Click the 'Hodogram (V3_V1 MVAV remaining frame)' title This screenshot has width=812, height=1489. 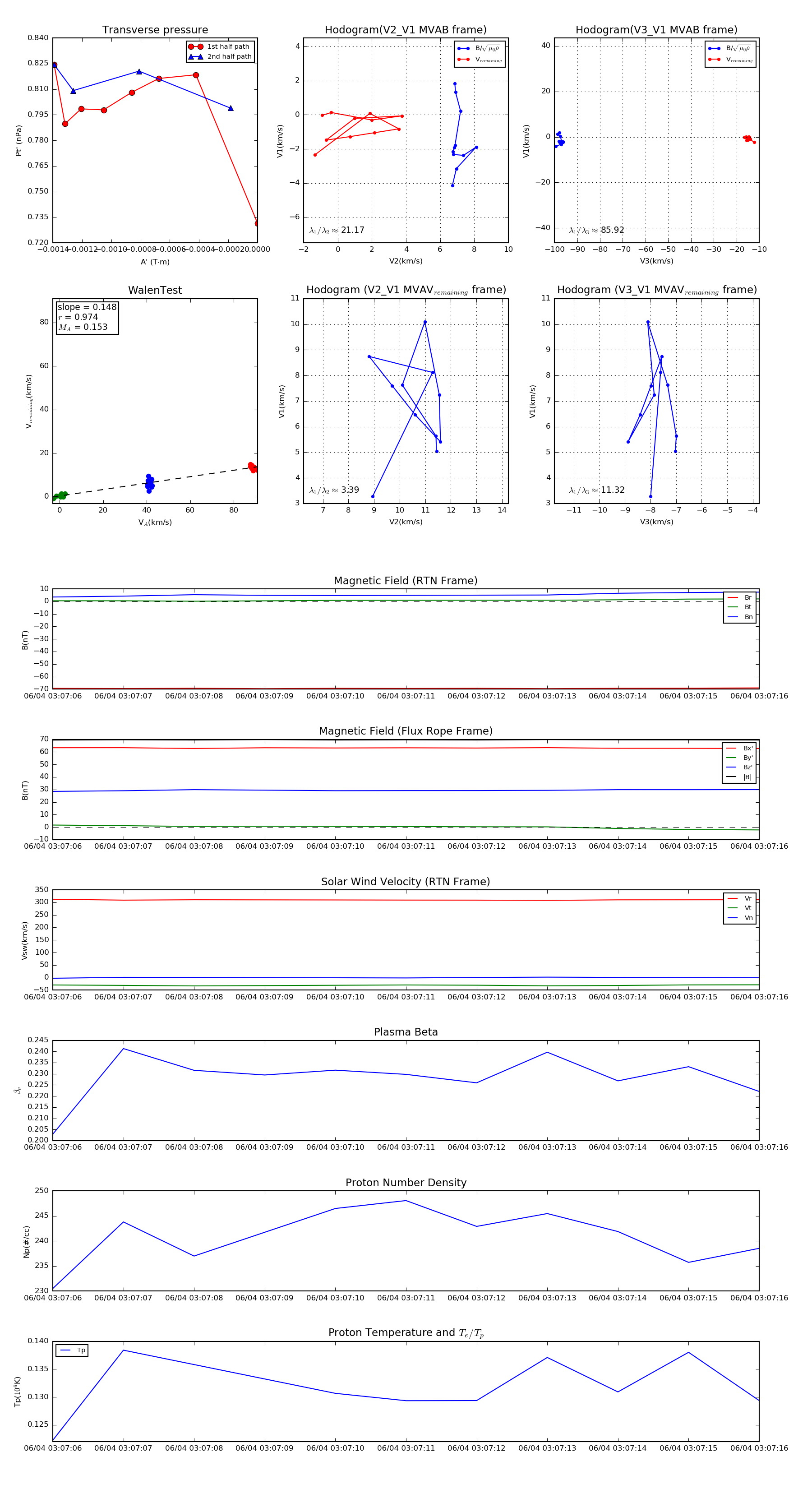(656, 290)
